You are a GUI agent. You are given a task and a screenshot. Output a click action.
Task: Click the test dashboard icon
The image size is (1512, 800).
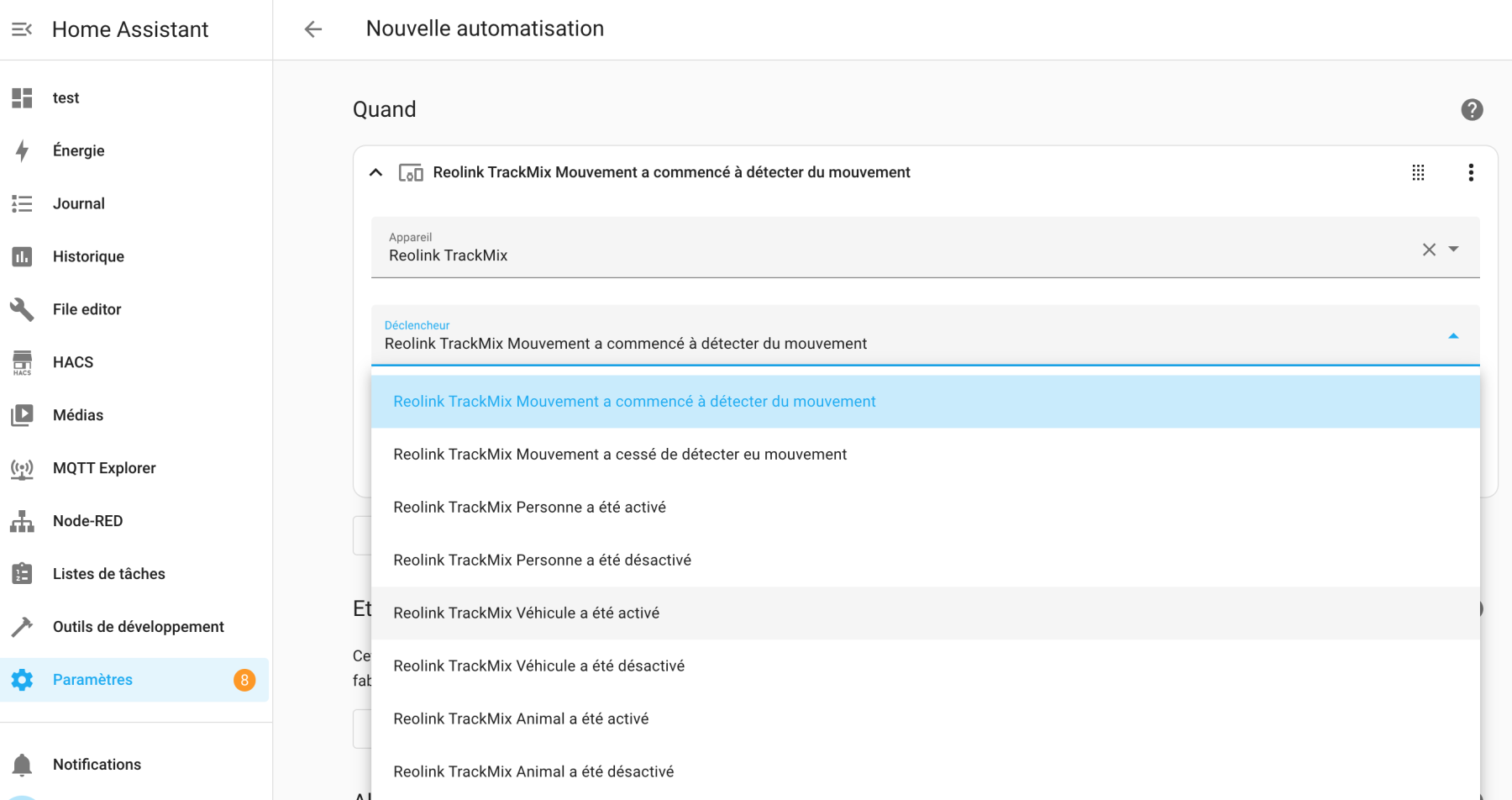coord(22,98)
